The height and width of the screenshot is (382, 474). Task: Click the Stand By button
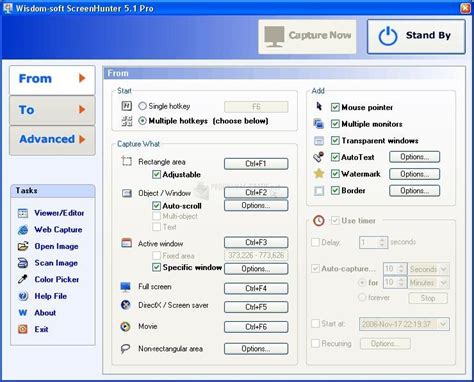tap(416, 36)
